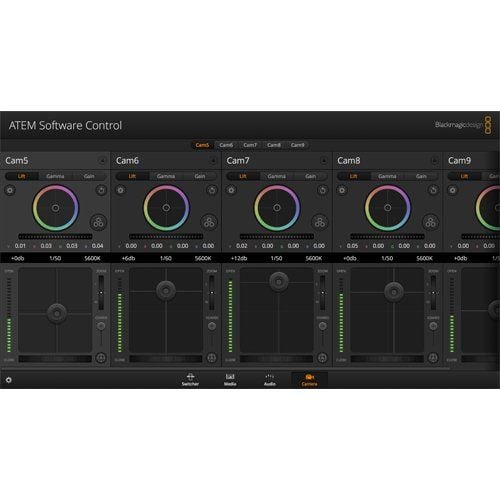The height and width of the screenshot is (500, 500).
Task: Select the Lift control for Cam9
Action: point(464,176)
